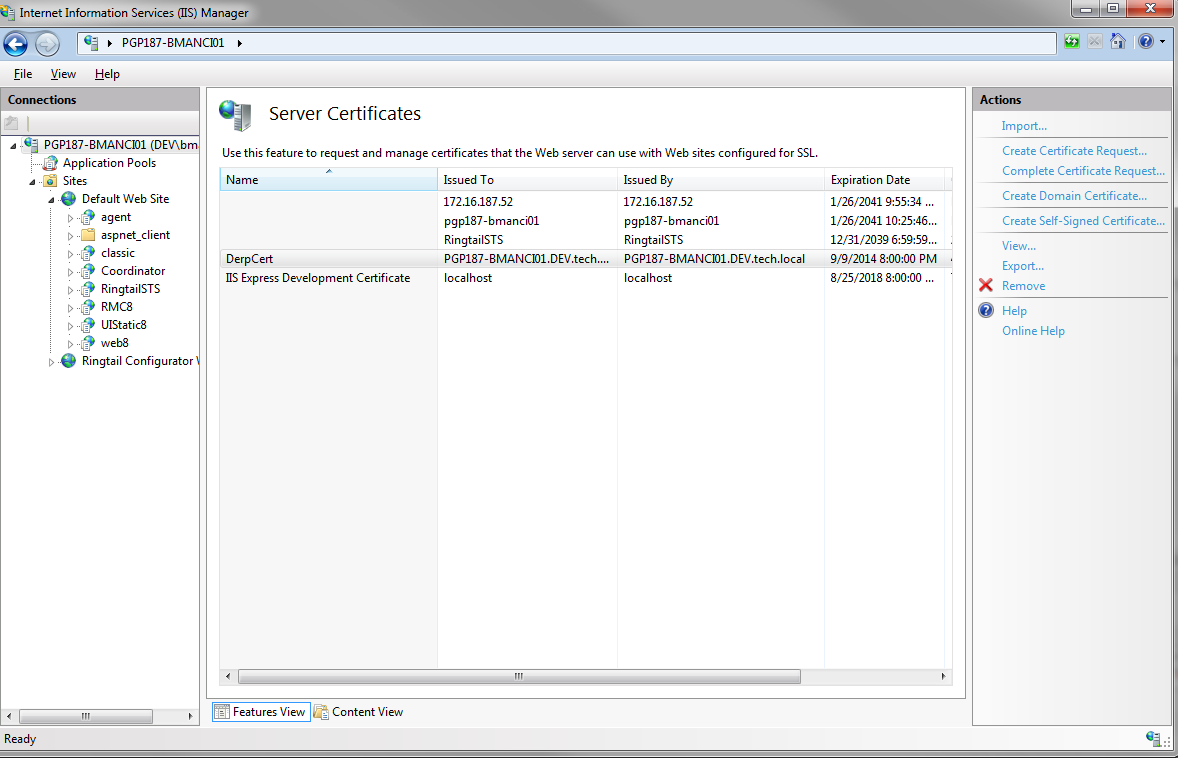Click the Application Pools icon in the tree
This screenshot has height=758, width=1178.
[x=50, y=163]
